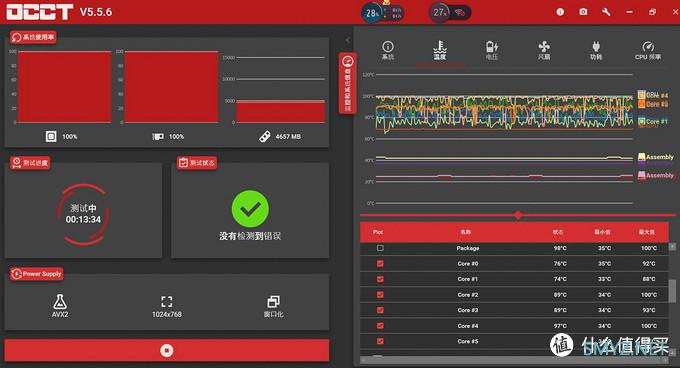The height and width of the screenshot is (368, 680).
Task: Click the sensor table vertical scrollbar
Action: tap(672, 290)
